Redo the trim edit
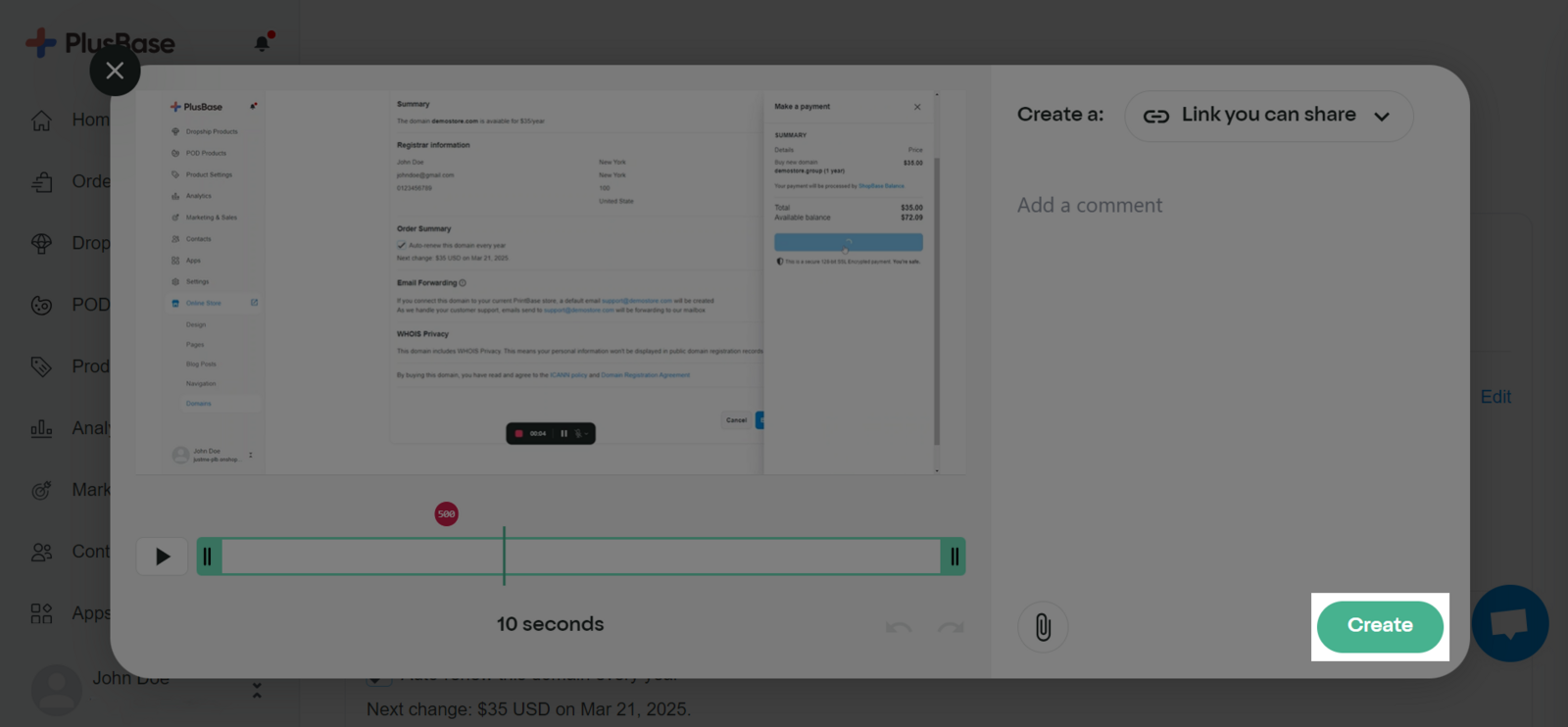This screenshot has height=727, width=1568. 951,626
